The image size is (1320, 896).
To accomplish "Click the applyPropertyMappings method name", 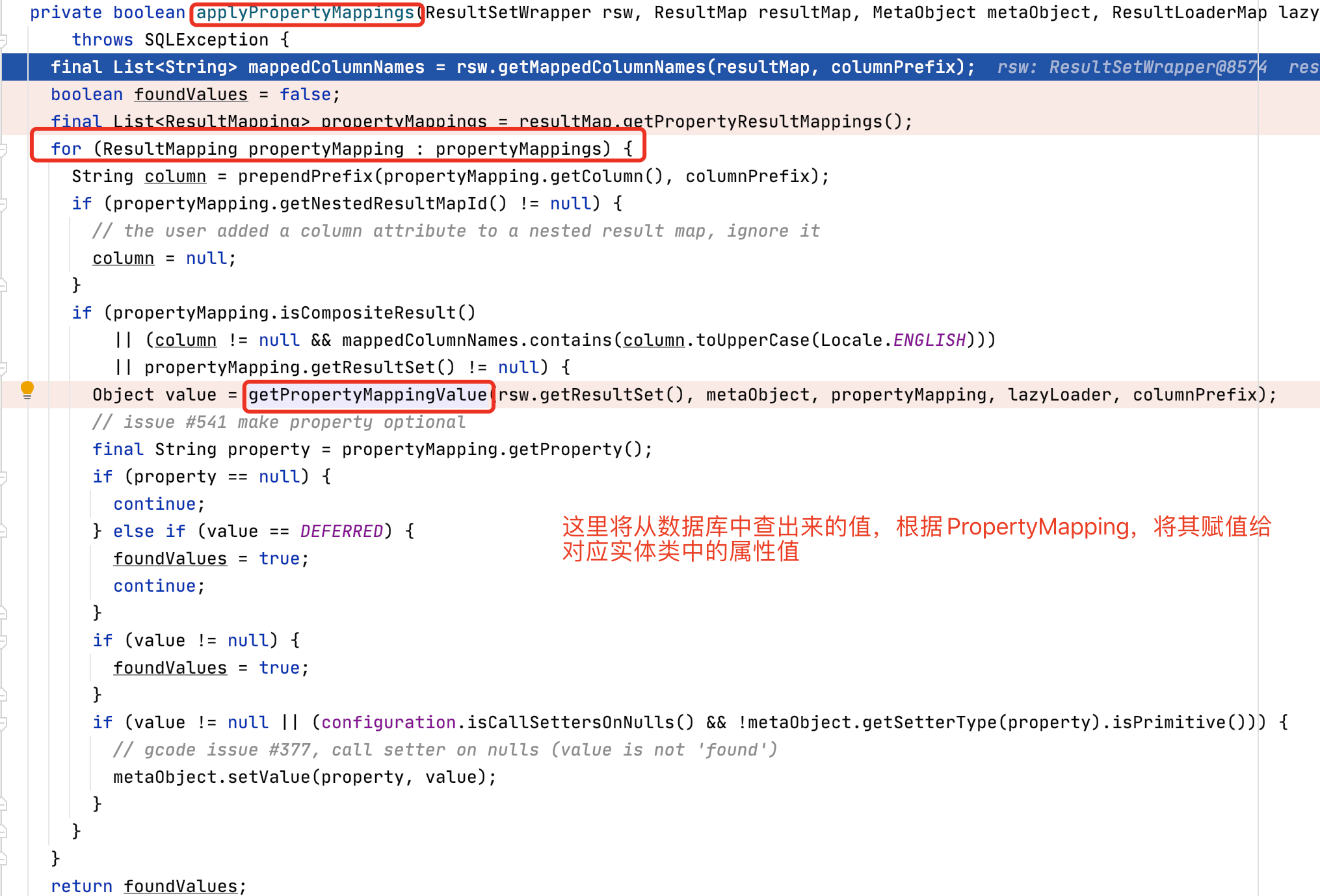I will click(x=306, y=12).
